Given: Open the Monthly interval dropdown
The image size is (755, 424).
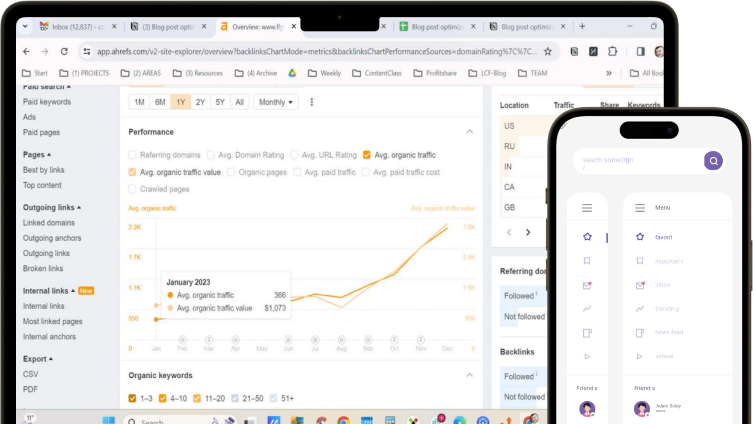Looking at the screenshot, I should tap(275, 102).
